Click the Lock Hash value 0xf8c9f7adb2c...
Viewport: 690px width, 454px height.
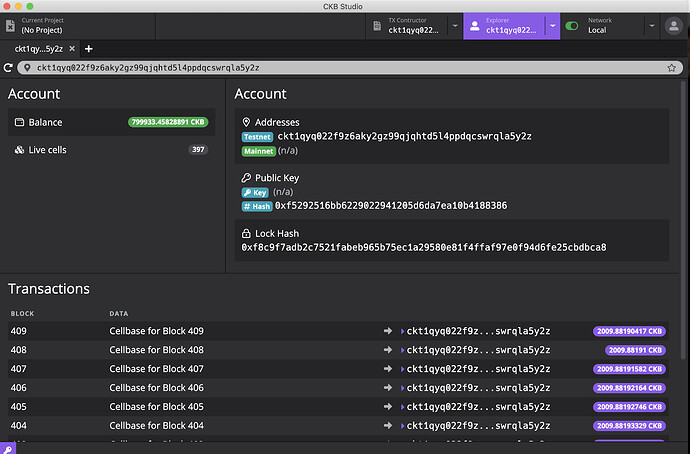tap(423, 247)
